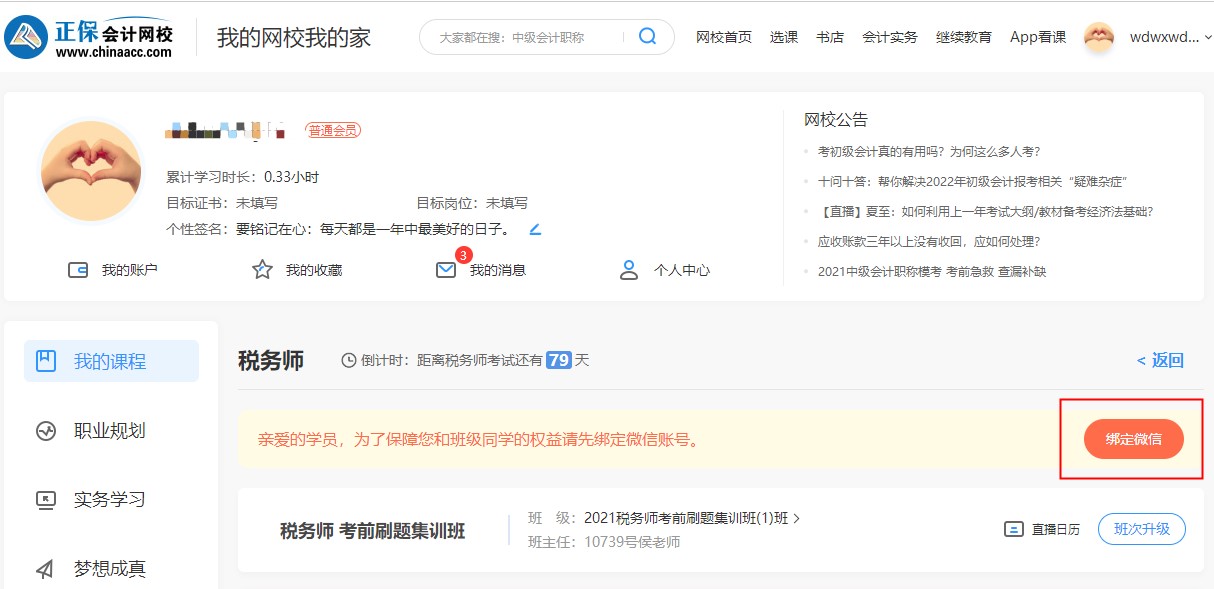Expand class 2021税务师考前刷题集训班(1)班
The height and width of the screenshot is (589, 1214).
(x=692, y=518)
